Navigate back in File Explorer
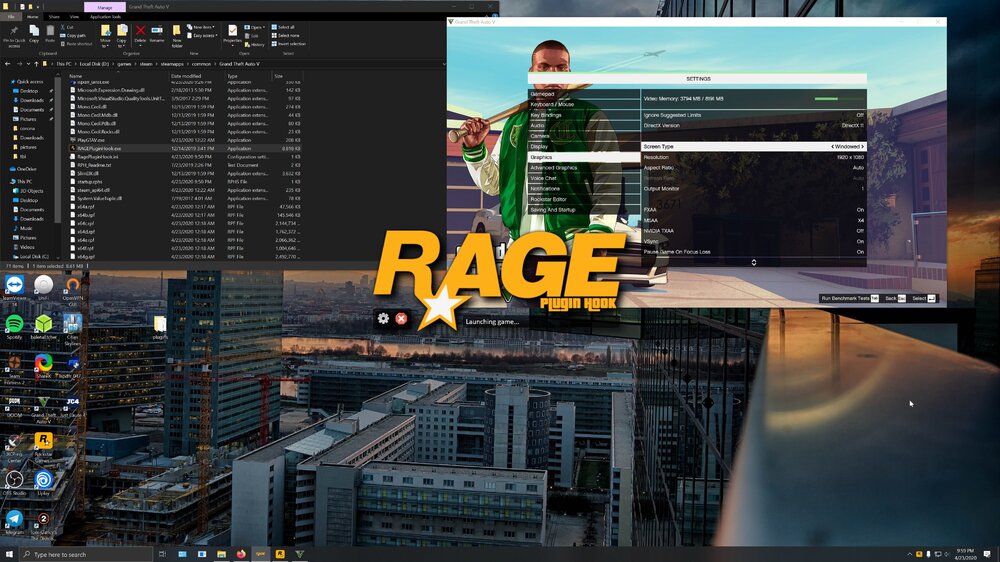The image size is (1000, 562). click(8, 64)
